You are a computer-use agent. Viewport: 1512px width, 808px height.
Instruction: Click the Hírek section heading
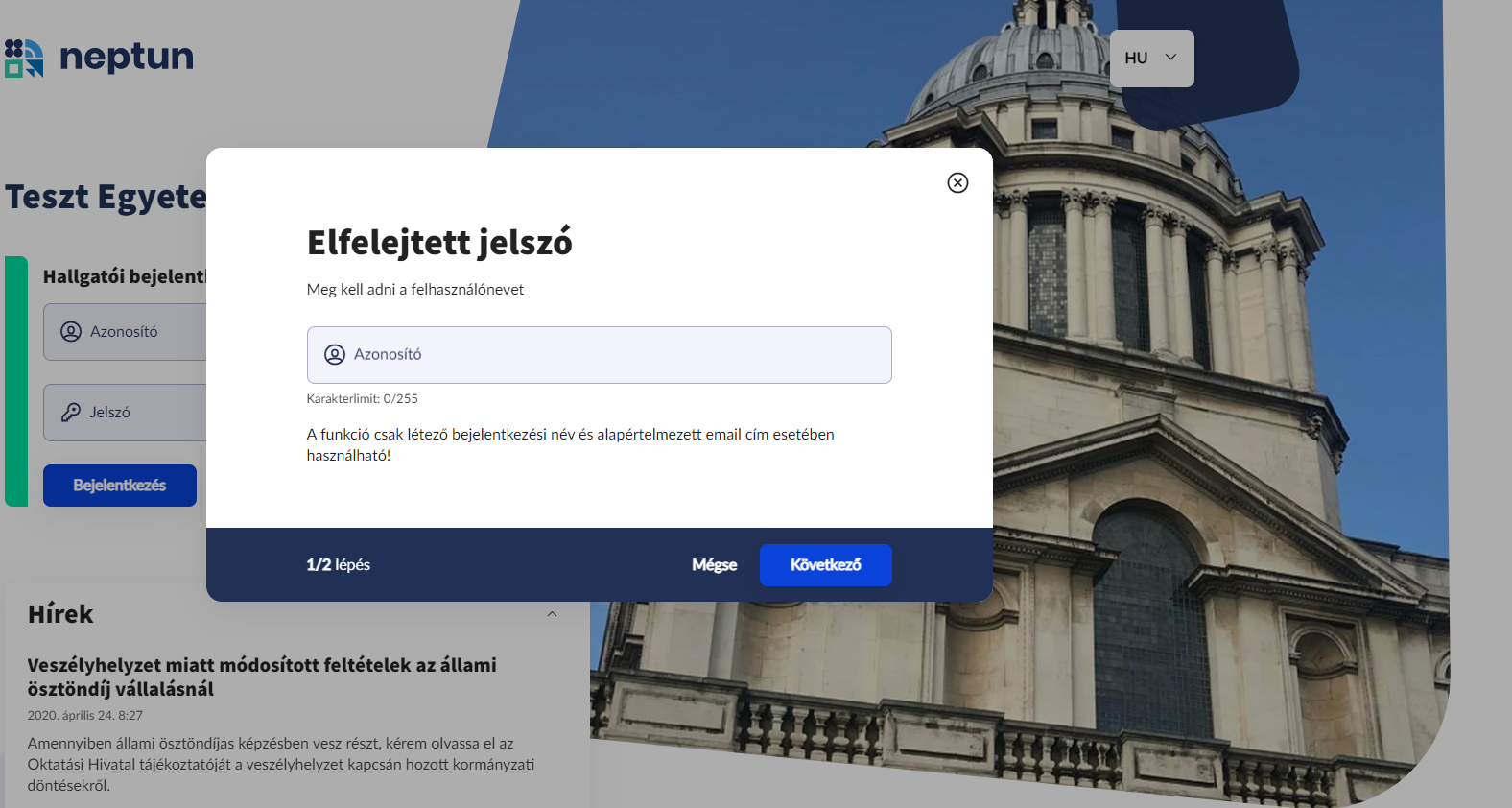60,614
